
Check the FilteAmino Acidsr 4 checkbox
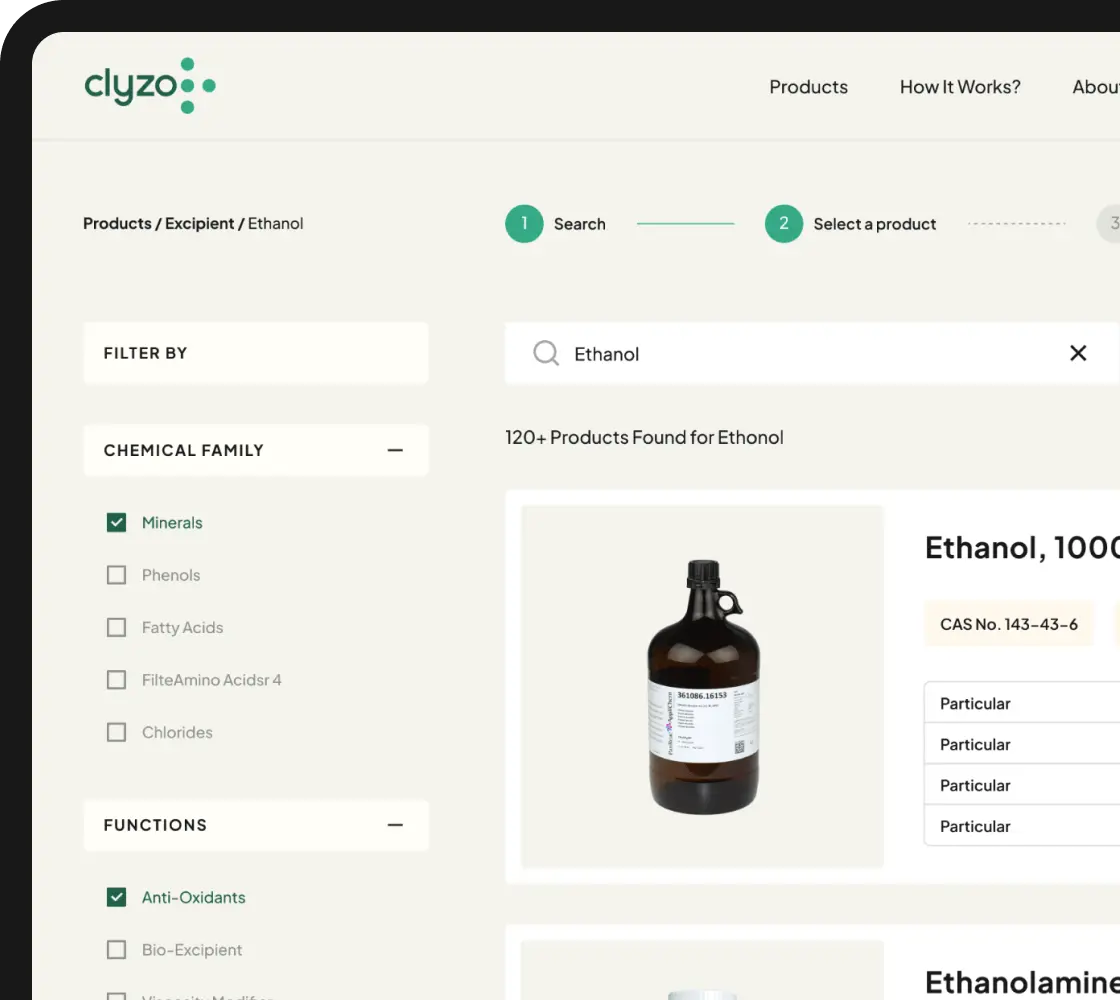[116, 680]
